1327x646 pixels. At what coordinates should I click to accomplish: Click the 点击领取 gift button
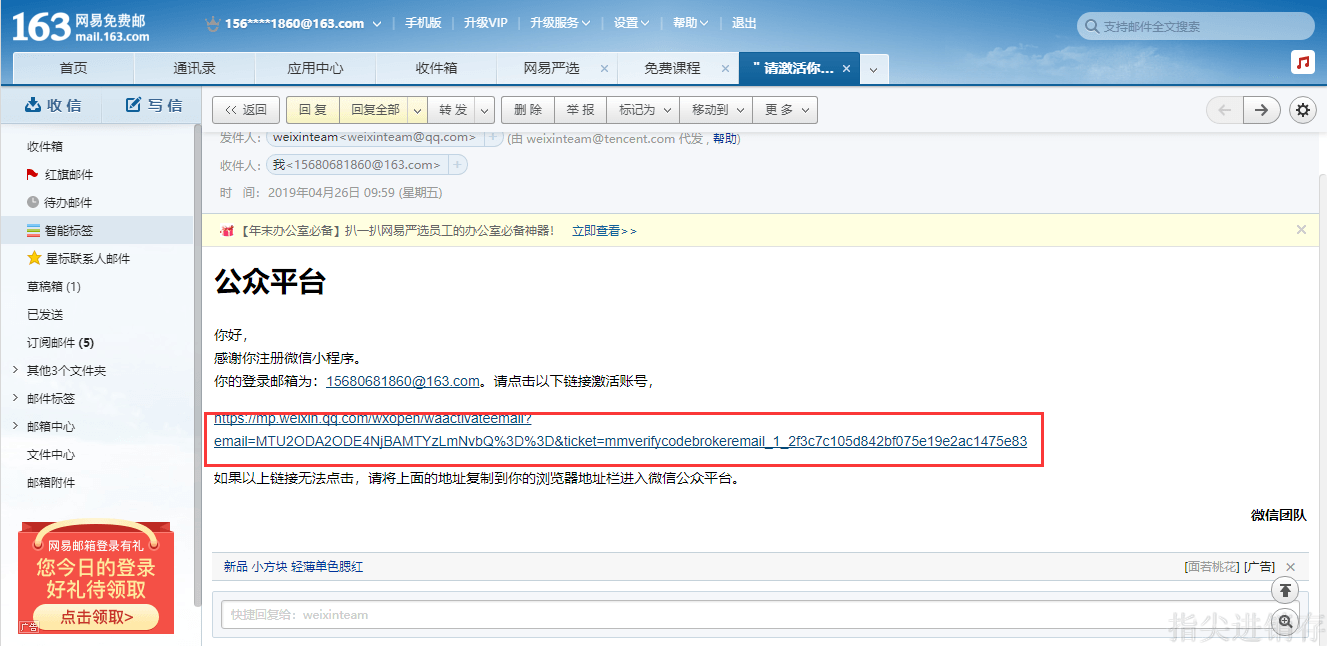(x=96, y=617)
